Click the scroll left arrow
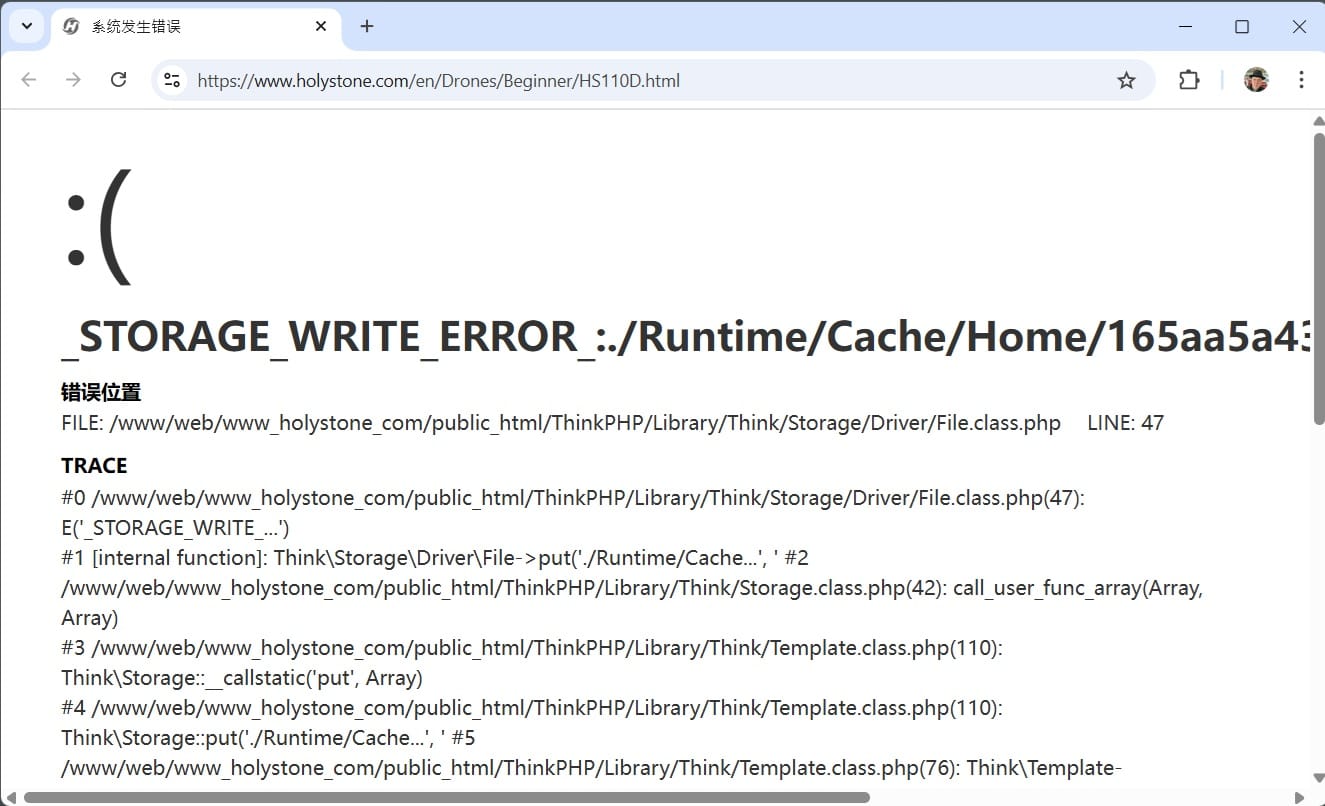This screenshot has height=806, width=1325. (11, 798)
